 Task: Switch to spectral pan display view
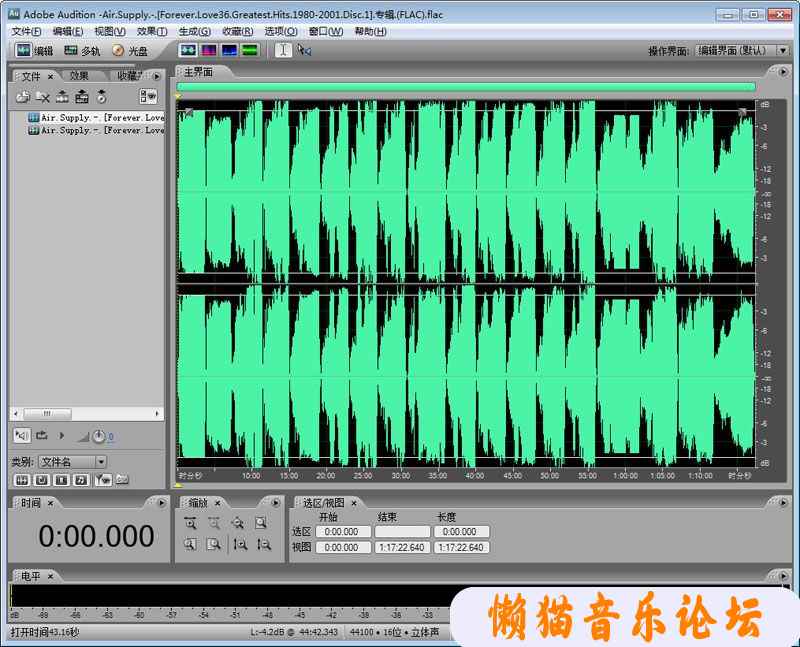(230, 50)
